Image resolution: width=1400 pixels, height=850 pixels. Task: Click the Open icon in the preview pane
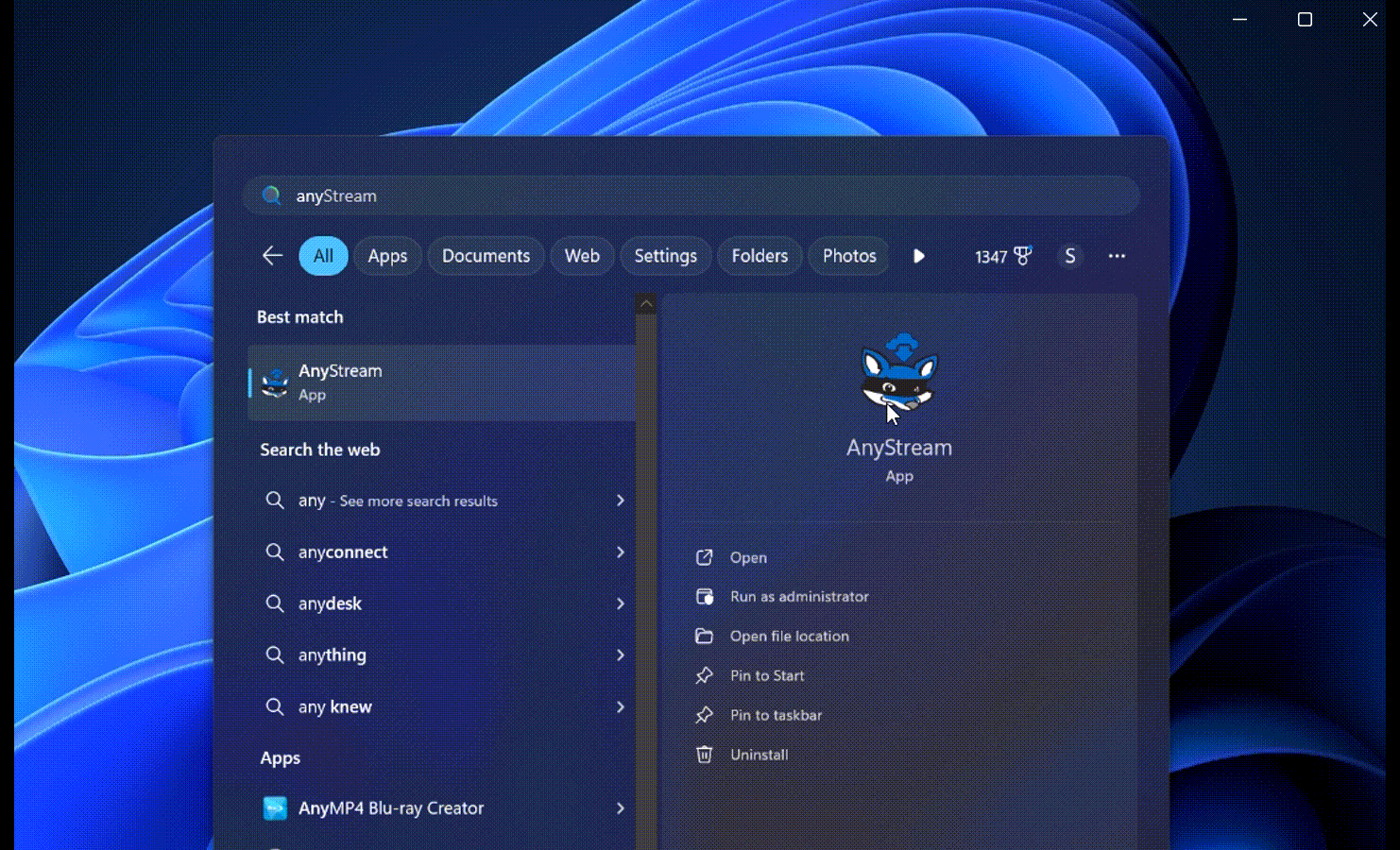704,557
